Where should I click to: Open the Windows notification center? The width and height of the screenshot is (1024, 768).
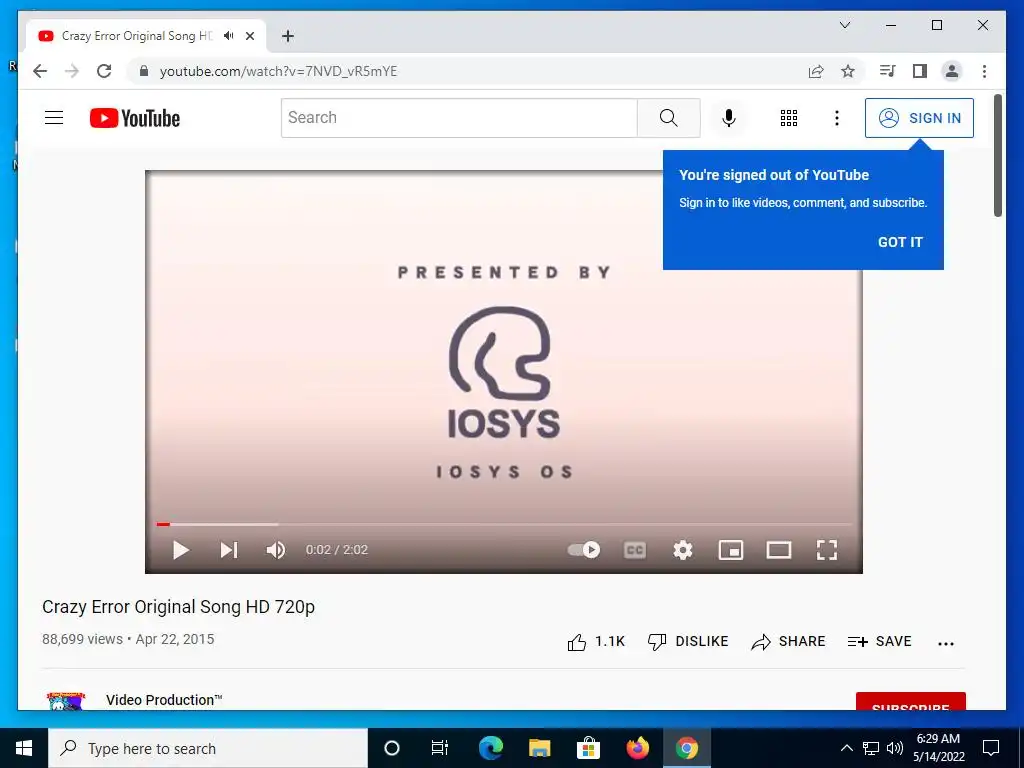click(991, 748)
